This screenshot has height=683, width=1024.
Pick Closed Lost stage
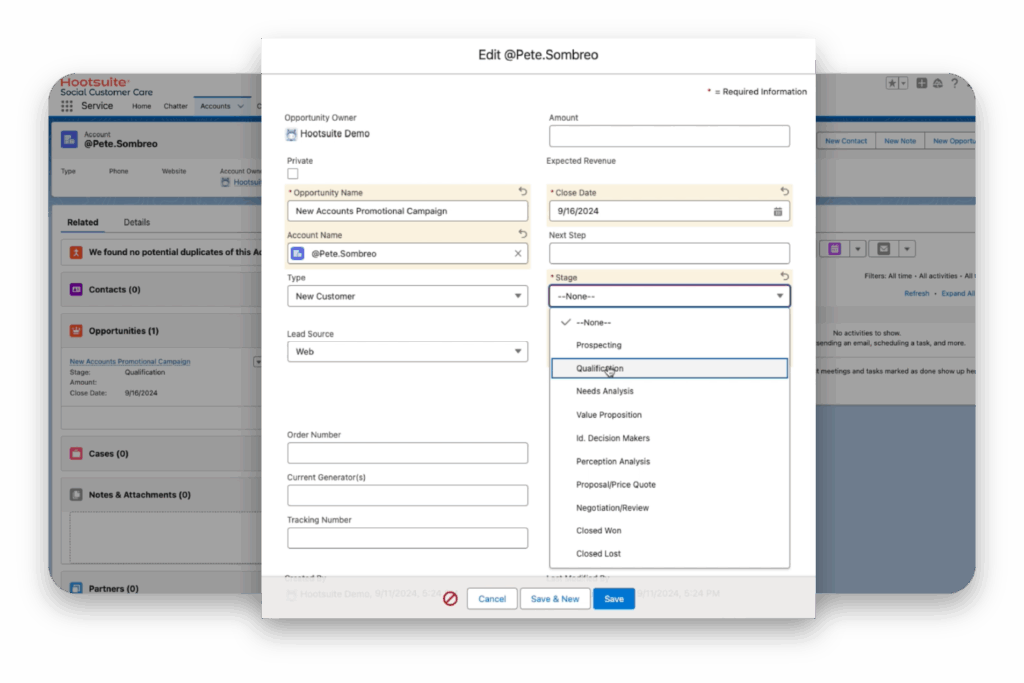669,553
